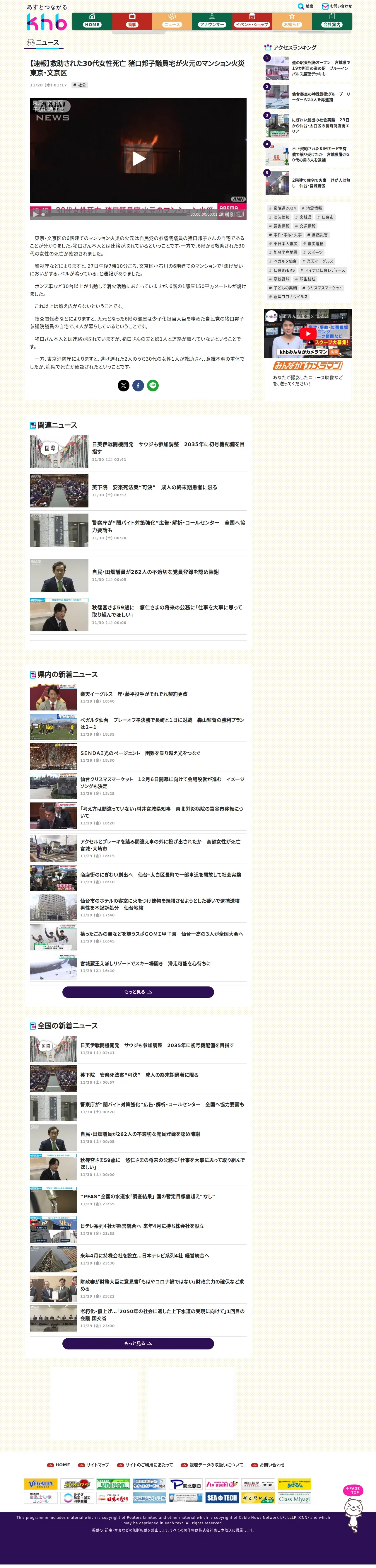This screenshot has height=1568, width=376.
Task: Select the # 事件・事故・火事 tag
Action: pos(285,235)
